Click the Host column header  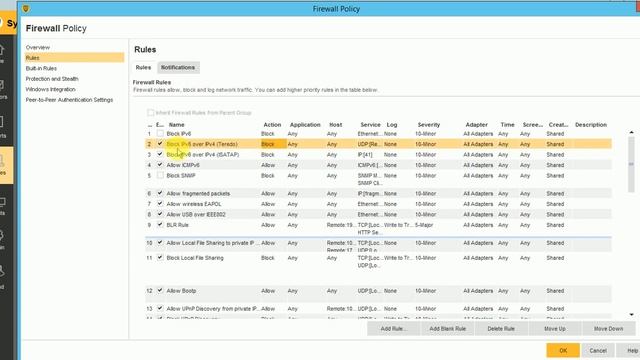[336, 125]
